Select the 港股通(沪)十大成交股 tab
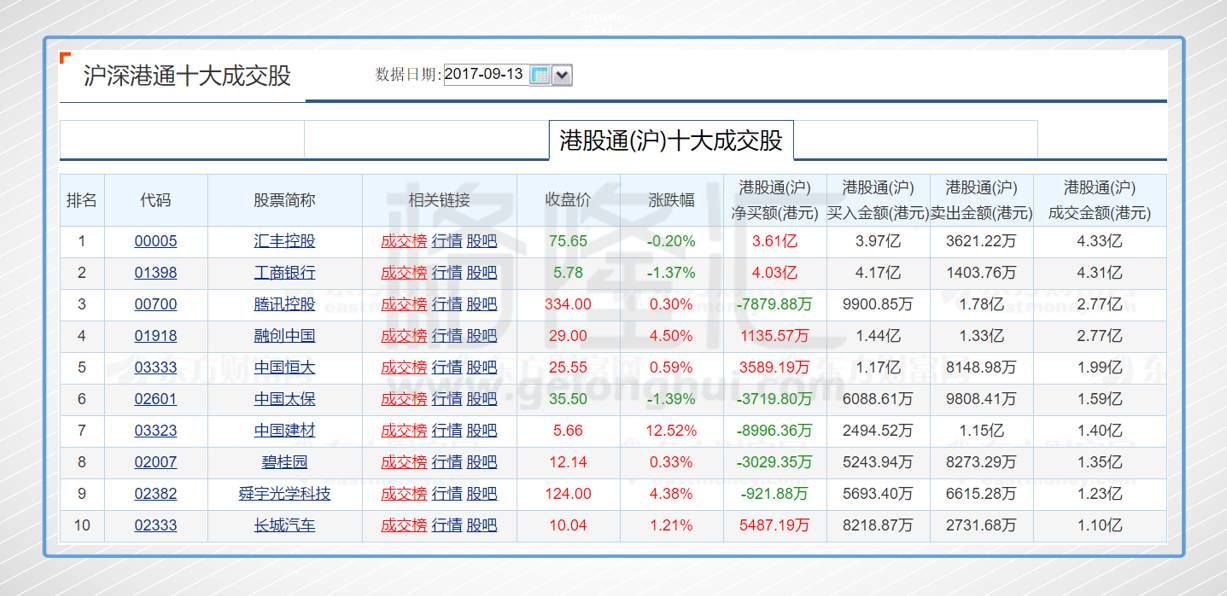1227x596 pixels. (671, 141)
